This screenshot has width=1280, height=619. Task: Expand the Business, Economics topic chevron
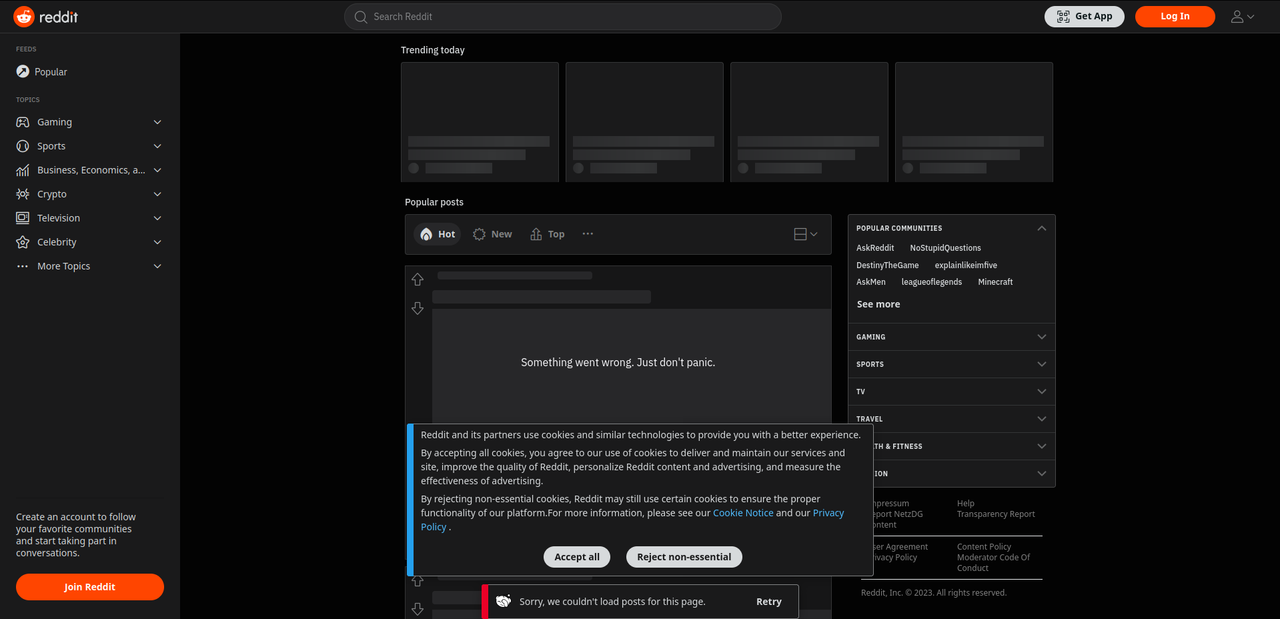(x=157, y=170)
